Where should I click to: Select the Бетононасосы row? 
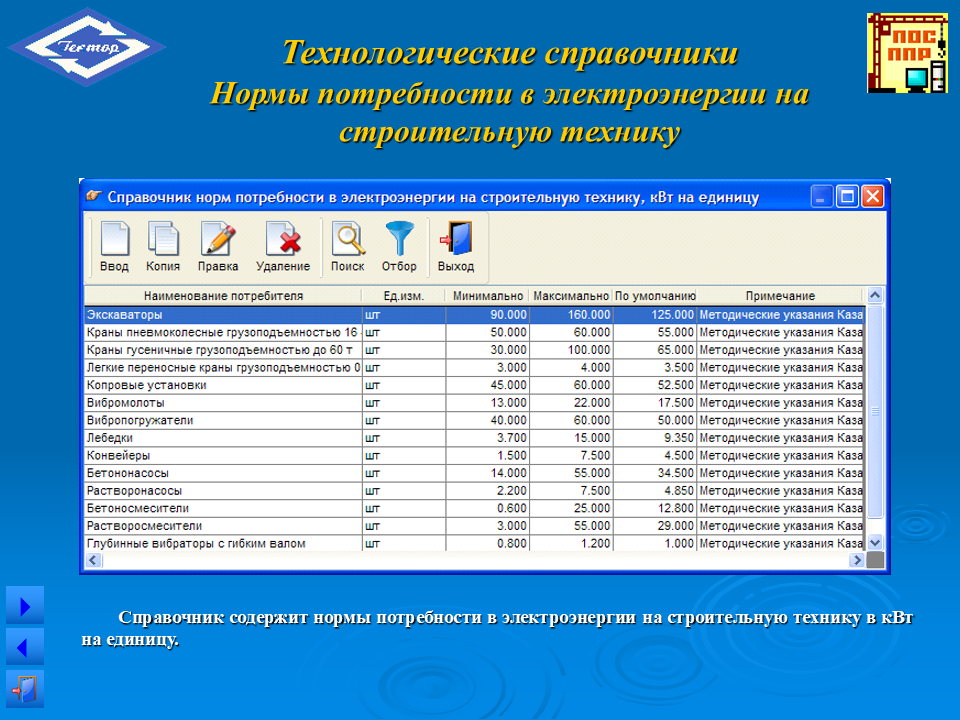[474, 473]
